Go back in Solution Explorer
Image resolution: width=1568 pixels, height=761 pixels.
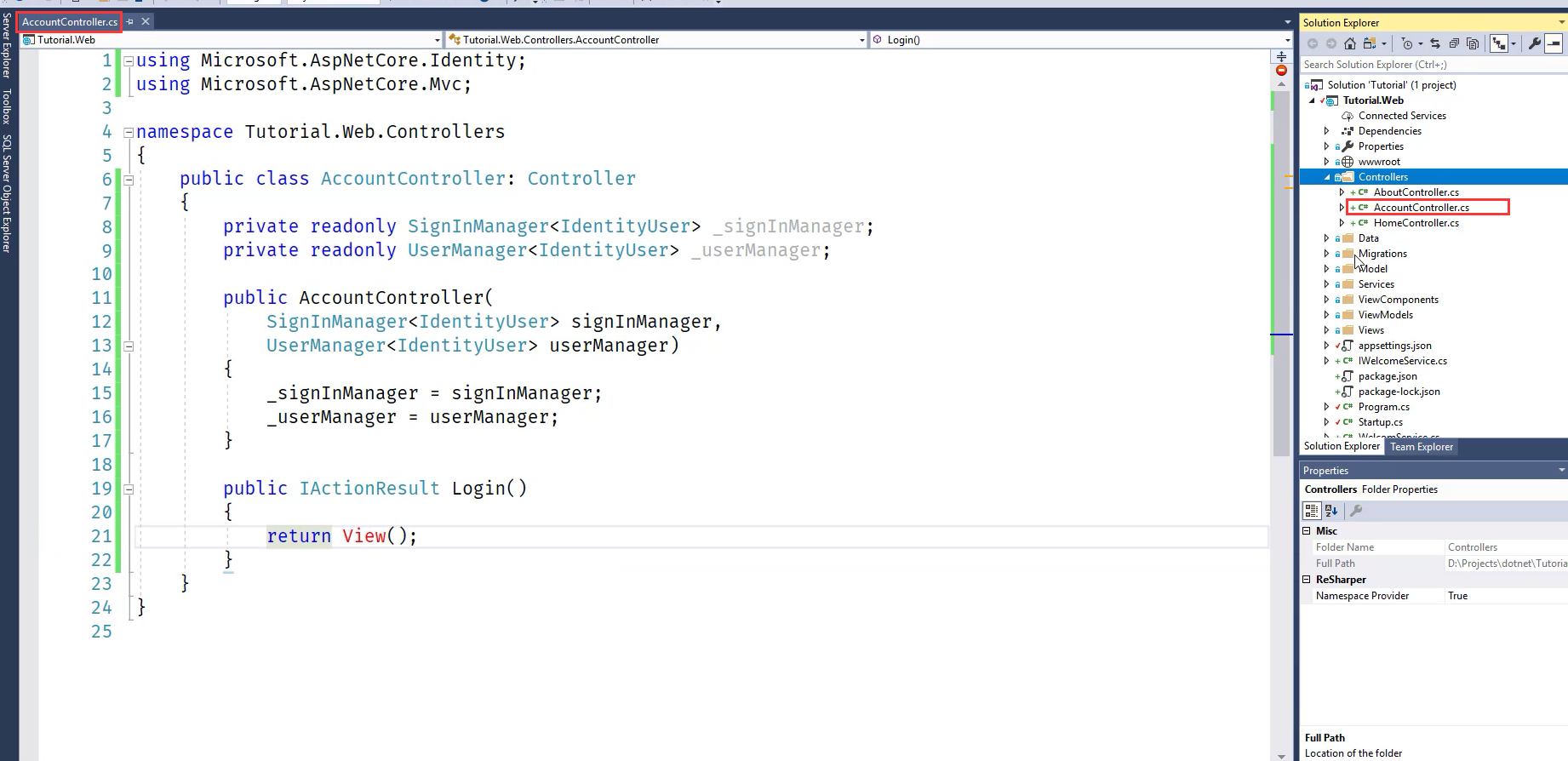tap(1313, 43)
